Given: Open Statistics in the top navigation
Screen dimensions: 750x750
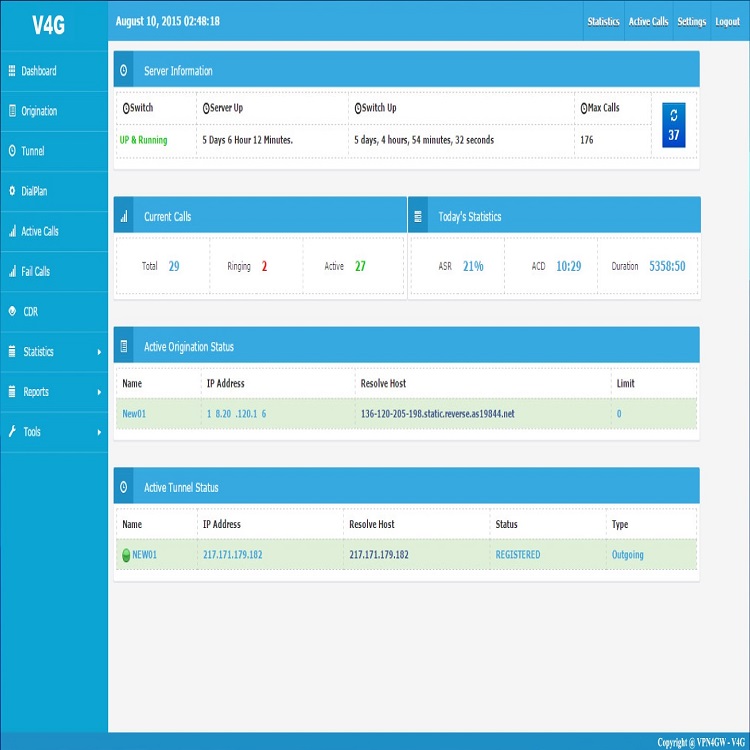Looking at the screenshot, I should click(x=603, y=21).
